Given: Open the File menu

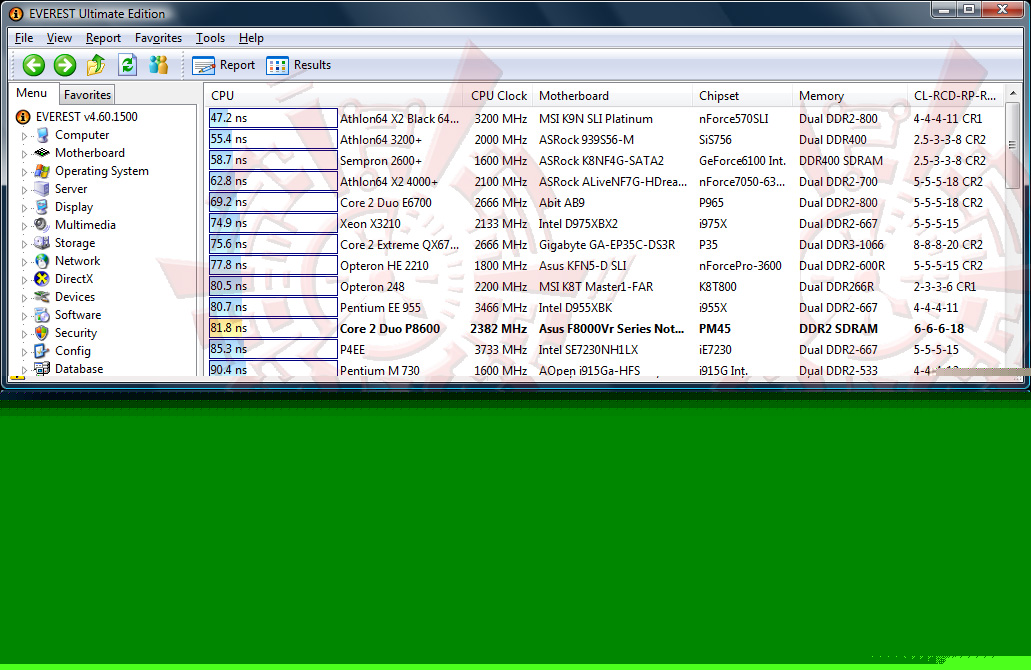Looking at the screenshot, I should pyautogui.click(x=24, y=38).
